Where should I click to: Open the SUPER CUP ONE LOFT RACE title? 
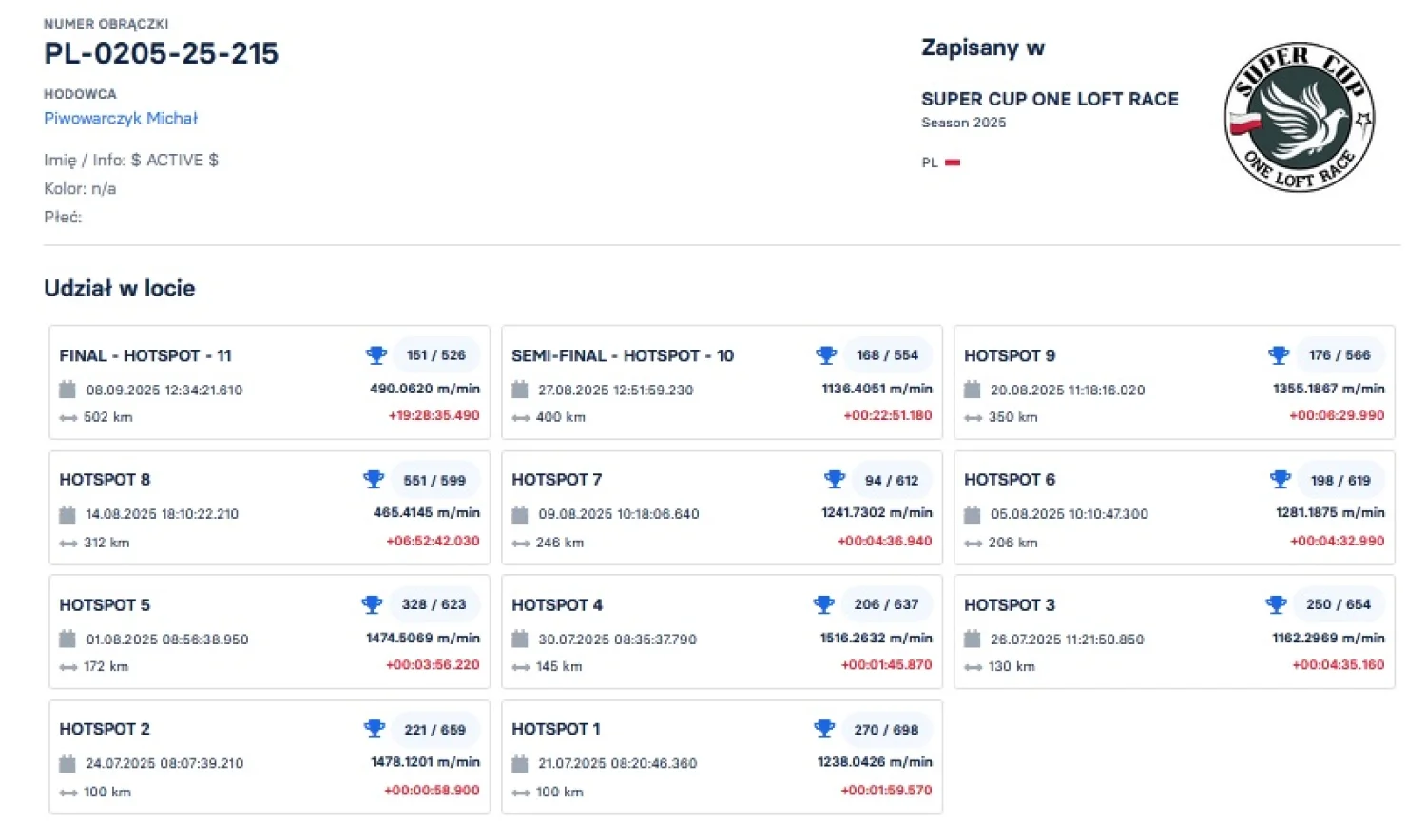pos(1050,99)
